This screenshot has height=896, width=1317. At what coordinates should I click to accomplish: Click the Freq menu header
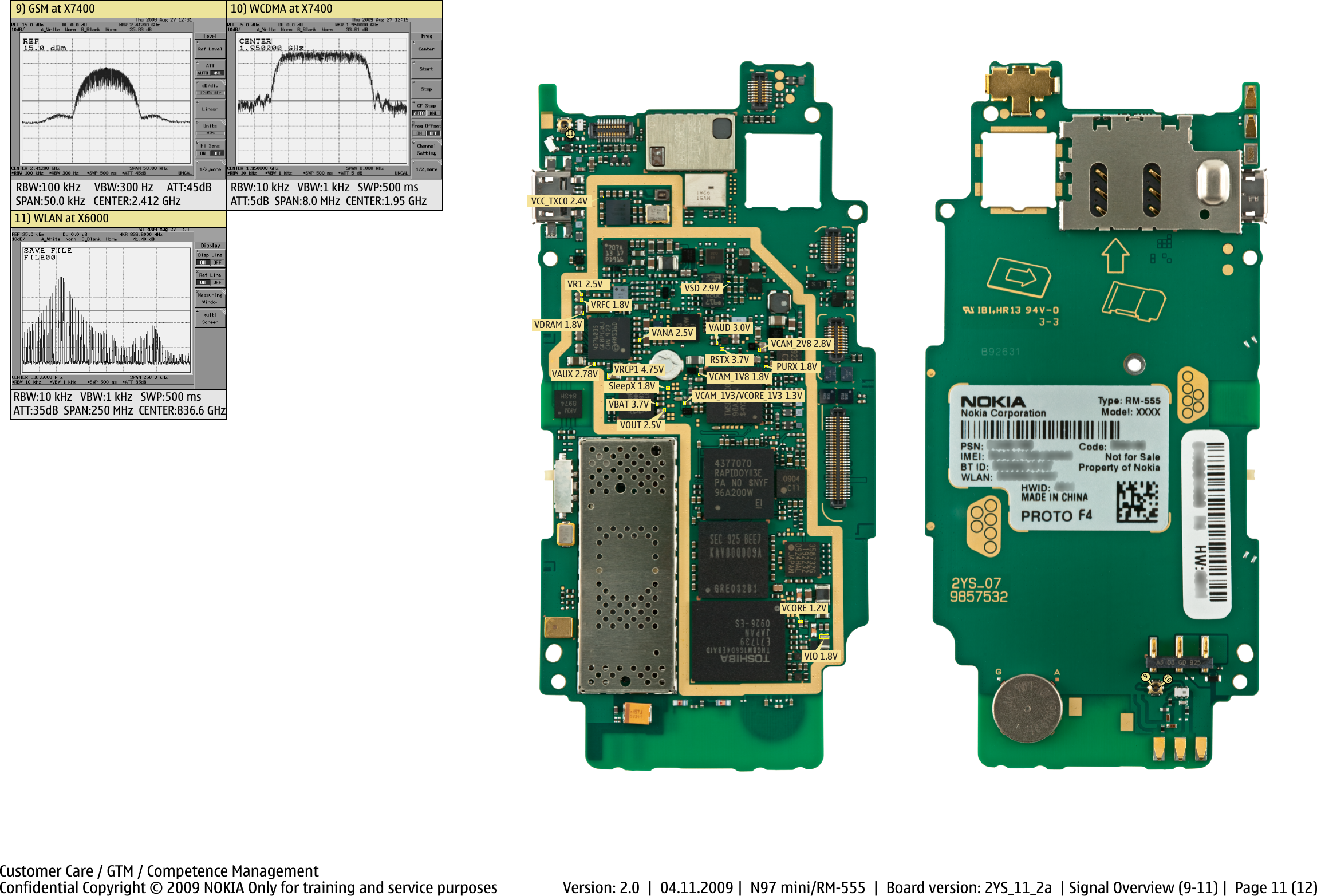(x=426, y=35)
